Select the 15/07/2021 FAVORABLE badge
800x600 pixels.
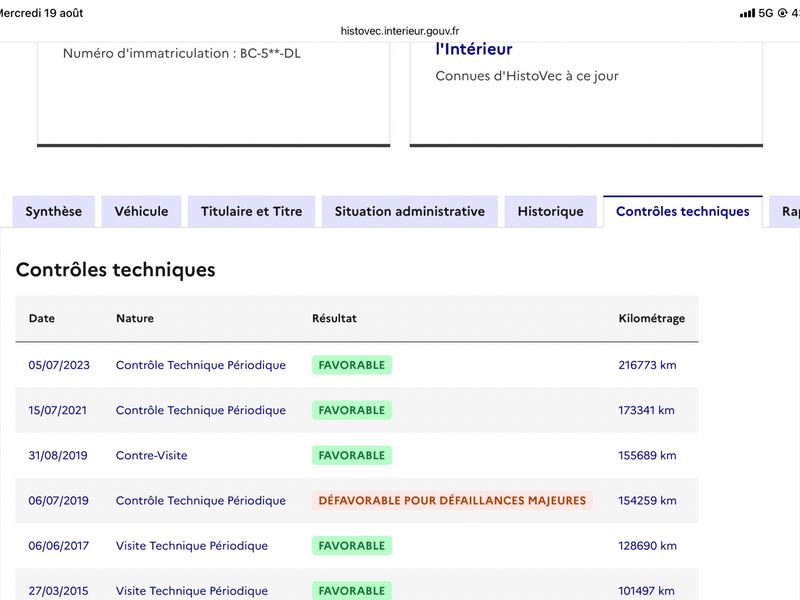point(352,410)
